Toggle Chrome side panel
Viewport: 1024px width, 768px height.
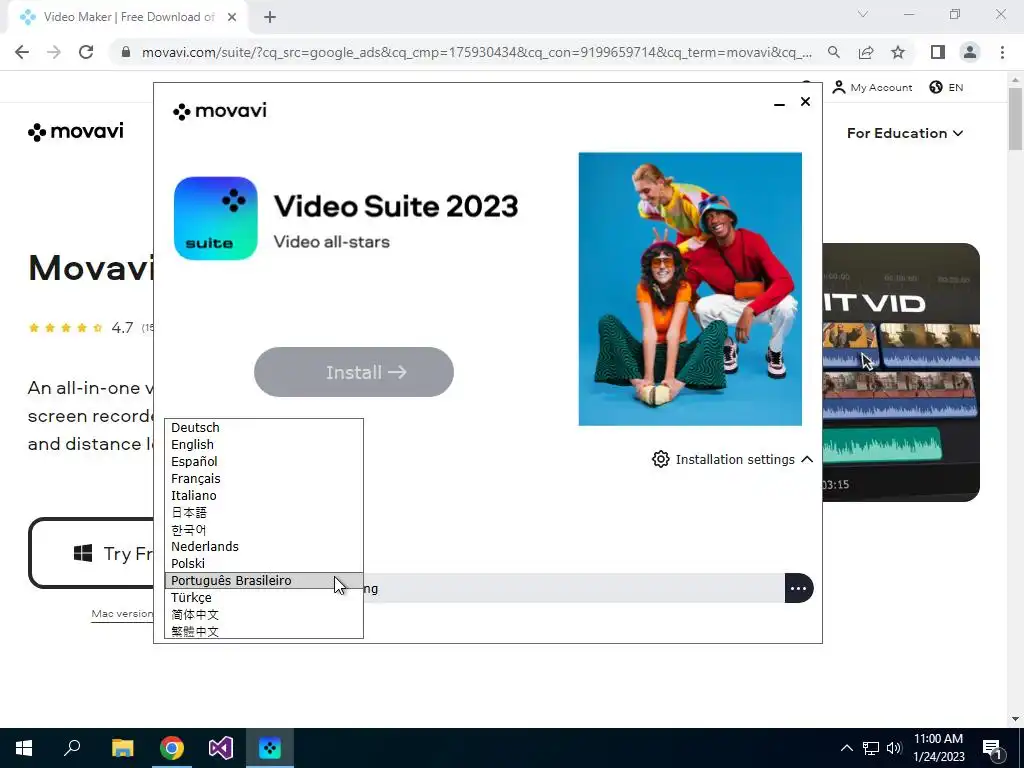click(x=938, y=52)
